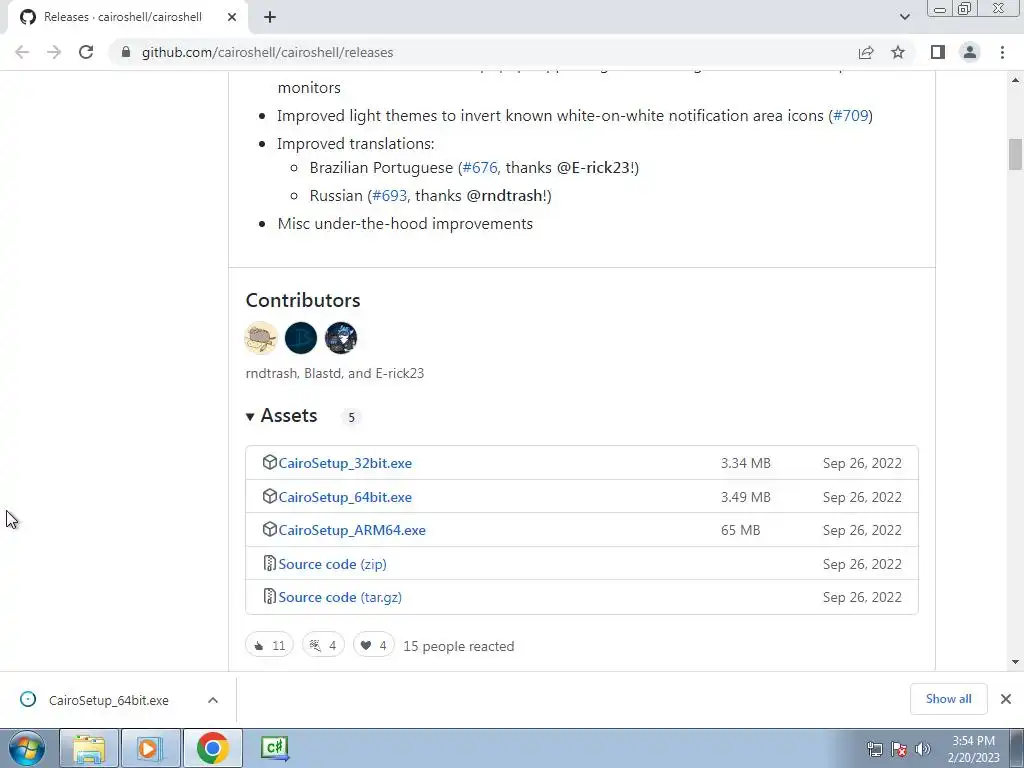The height and width of the screenshot is (768, 1024).
Task: Open @rndtrash user mention
Action: click(x=504, y=195)
